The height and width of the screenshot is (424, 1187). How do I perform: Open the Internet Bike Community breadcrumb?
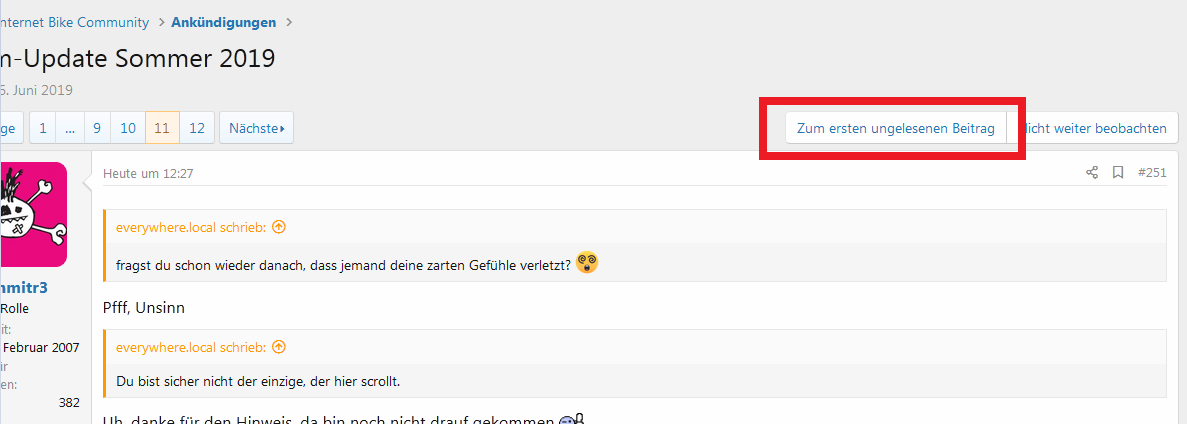(74, 22)
